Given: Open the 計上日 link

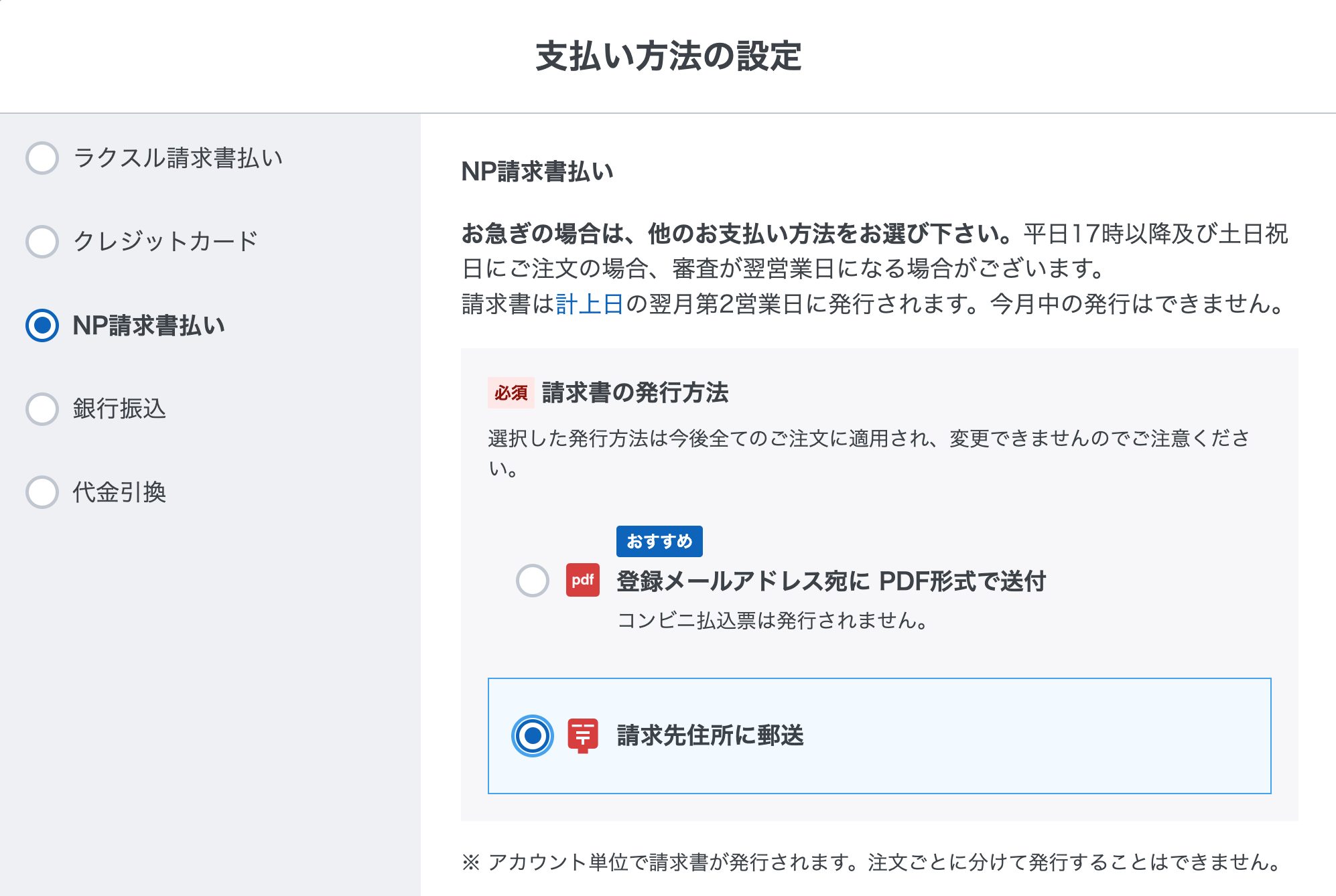Looking at the screenshot, I should (590, 304).
